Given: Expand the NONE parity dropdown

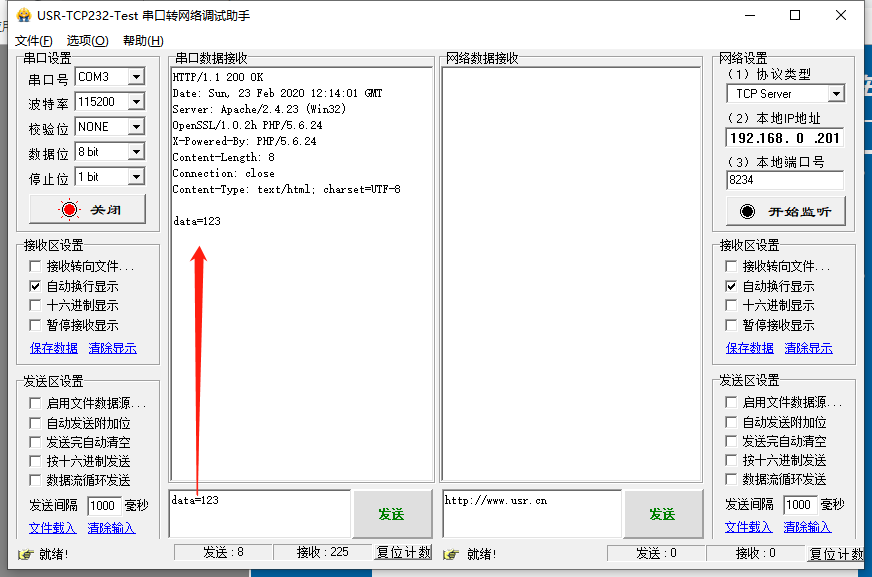Looking at the screenshot, I should click(x=136, y=127).
